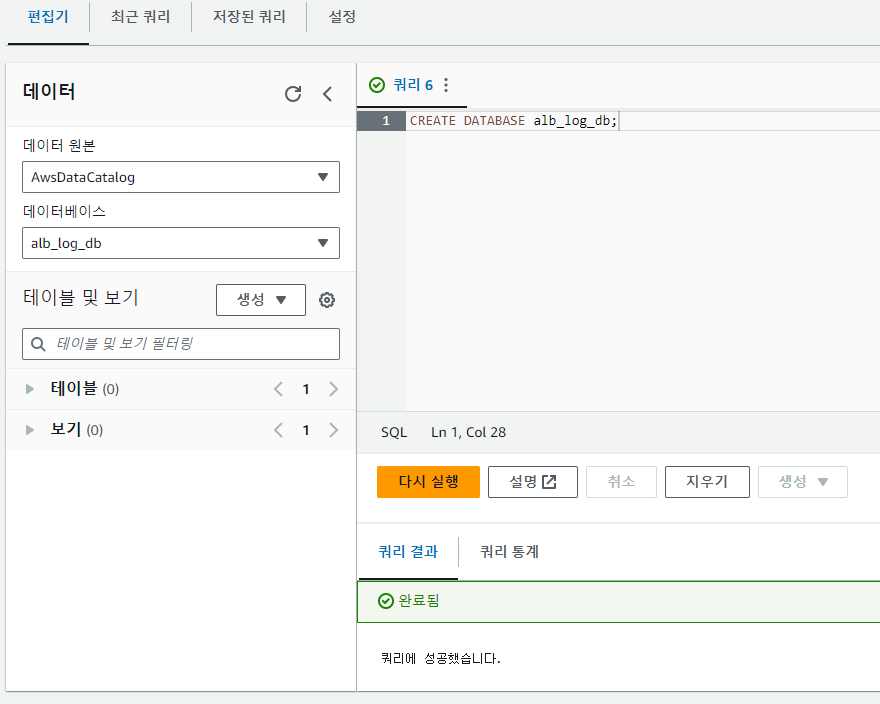
Task: Switch to the 최근 쿼리 tab
Action: point(140,18)
